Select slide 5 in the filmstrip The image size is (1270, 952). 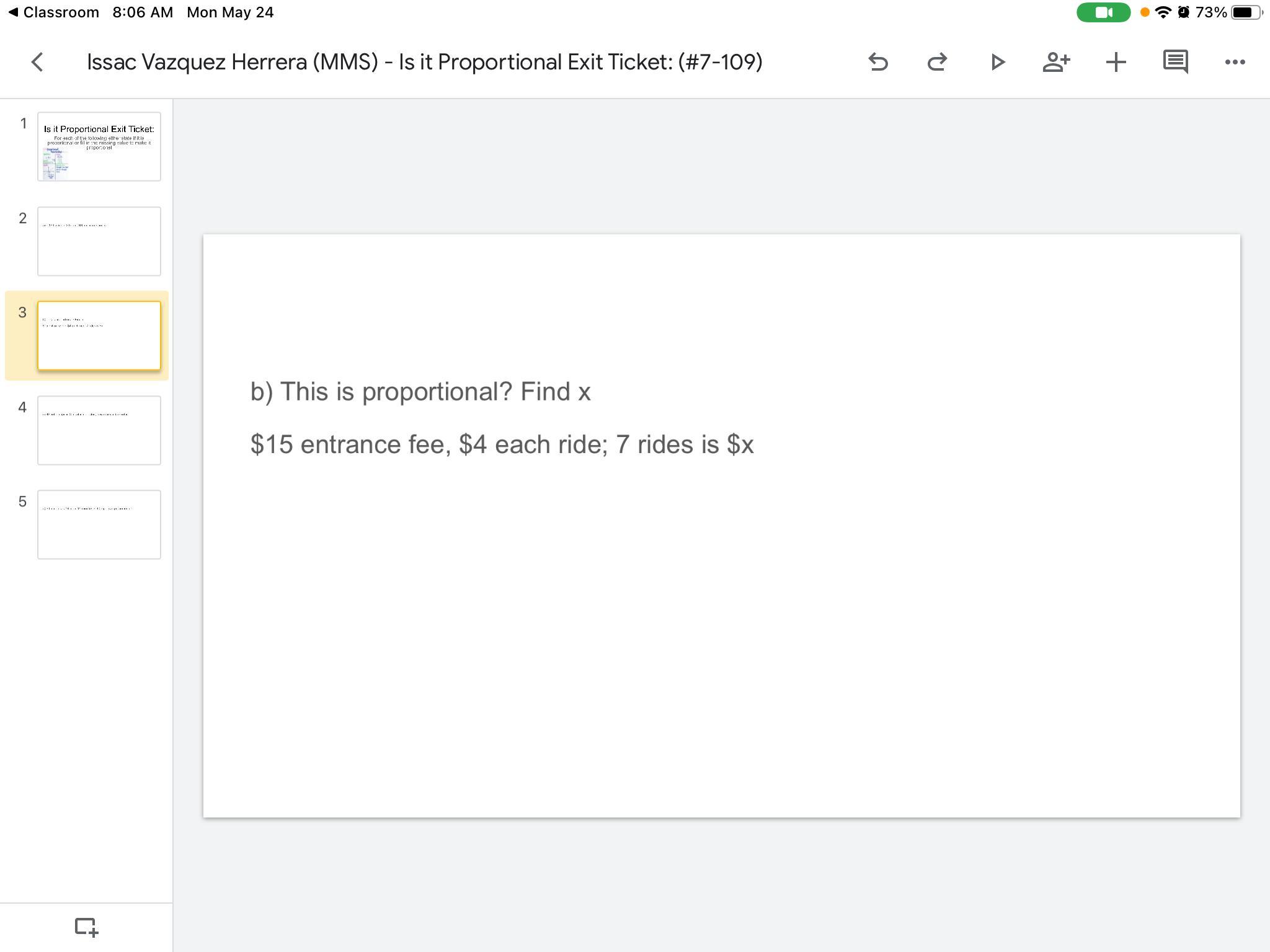point(99,524)
